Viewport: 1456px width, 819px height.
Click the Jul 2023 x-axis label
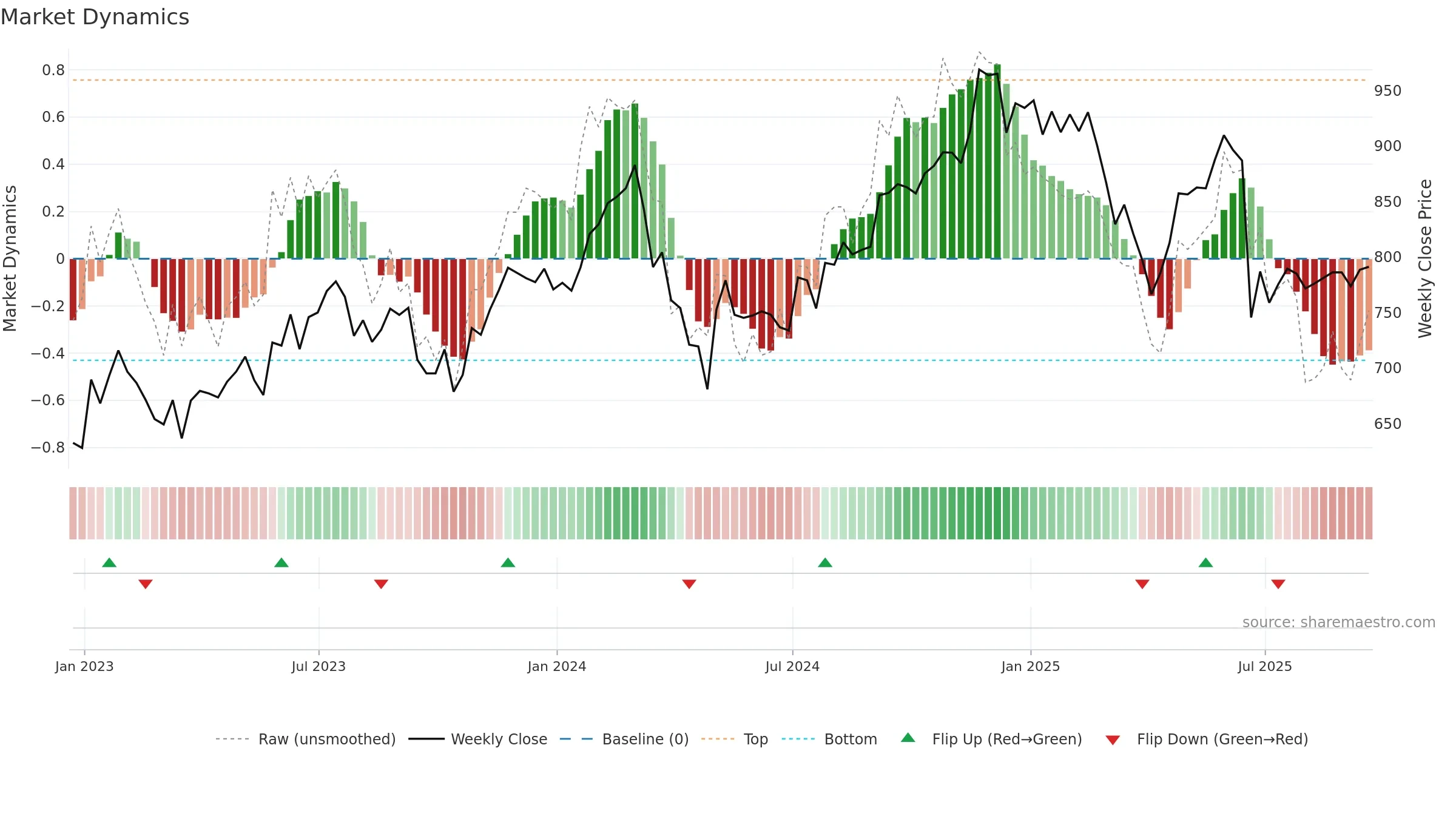pyautogui.click(x=318, y=666)
